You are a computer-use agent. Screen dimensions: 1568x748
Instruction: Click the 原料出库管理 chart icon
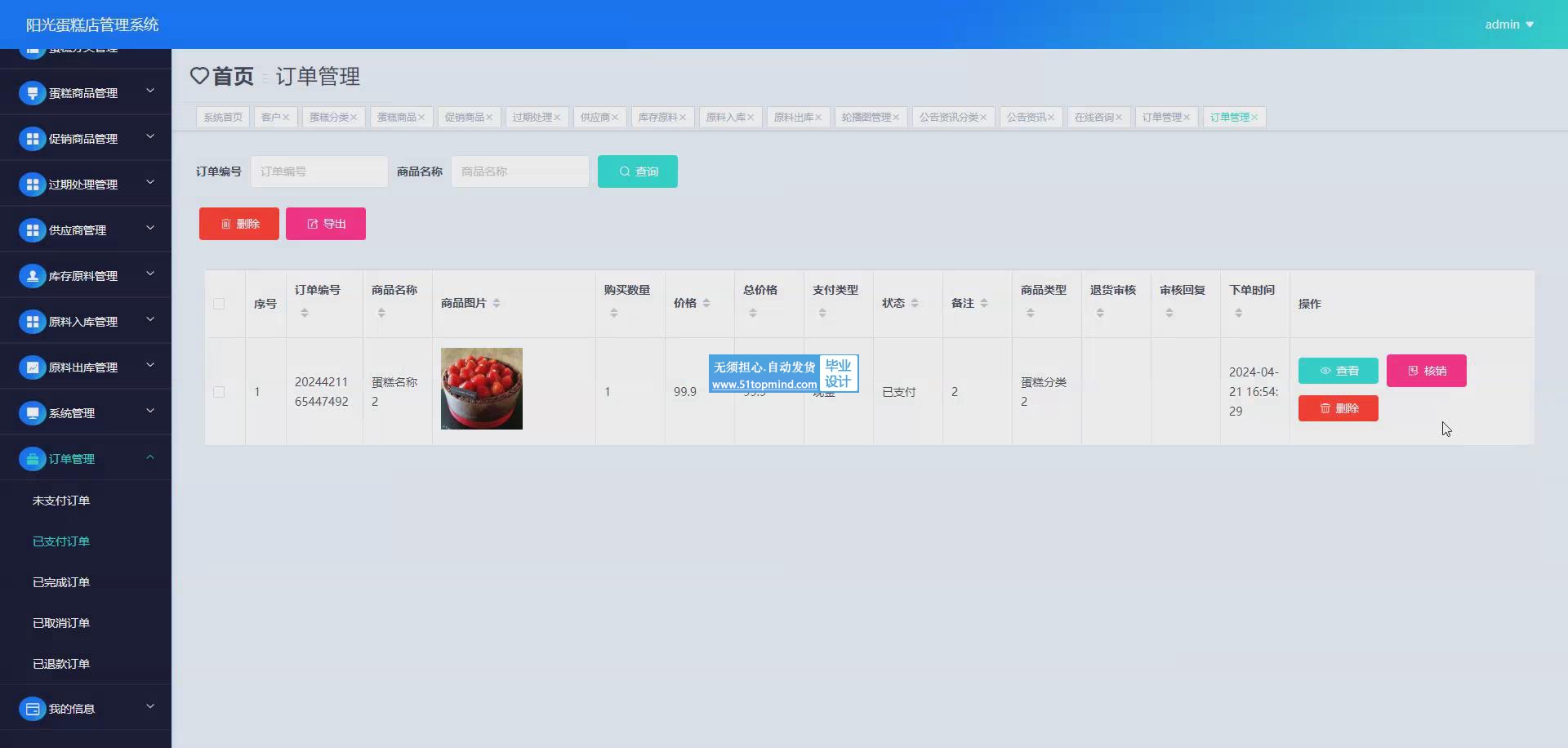point(32,367)
